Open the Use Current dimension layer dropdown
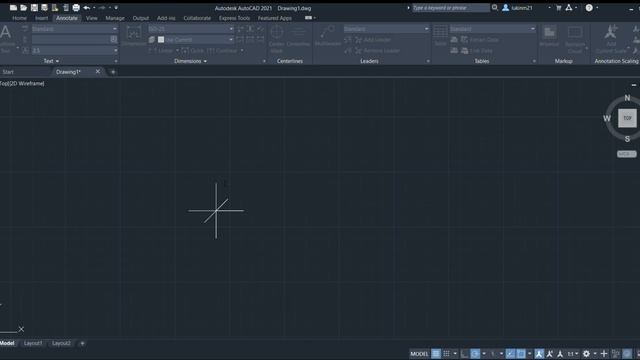The width and height of the screenshot is (640, 360). click(195, 40)
